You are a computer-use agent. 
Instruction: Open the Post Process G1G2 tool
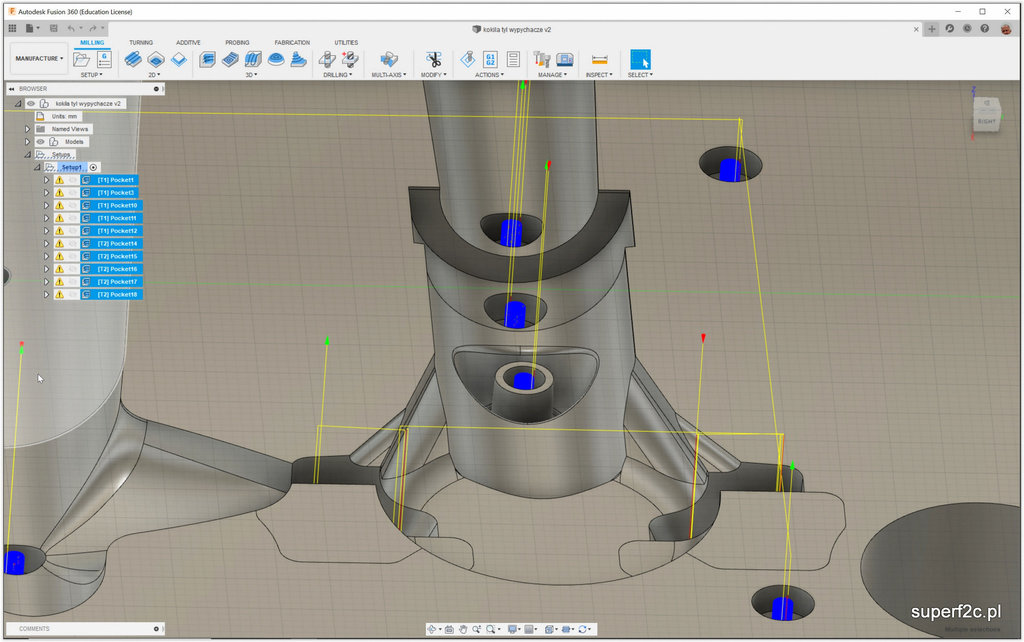tap(490, 60)
